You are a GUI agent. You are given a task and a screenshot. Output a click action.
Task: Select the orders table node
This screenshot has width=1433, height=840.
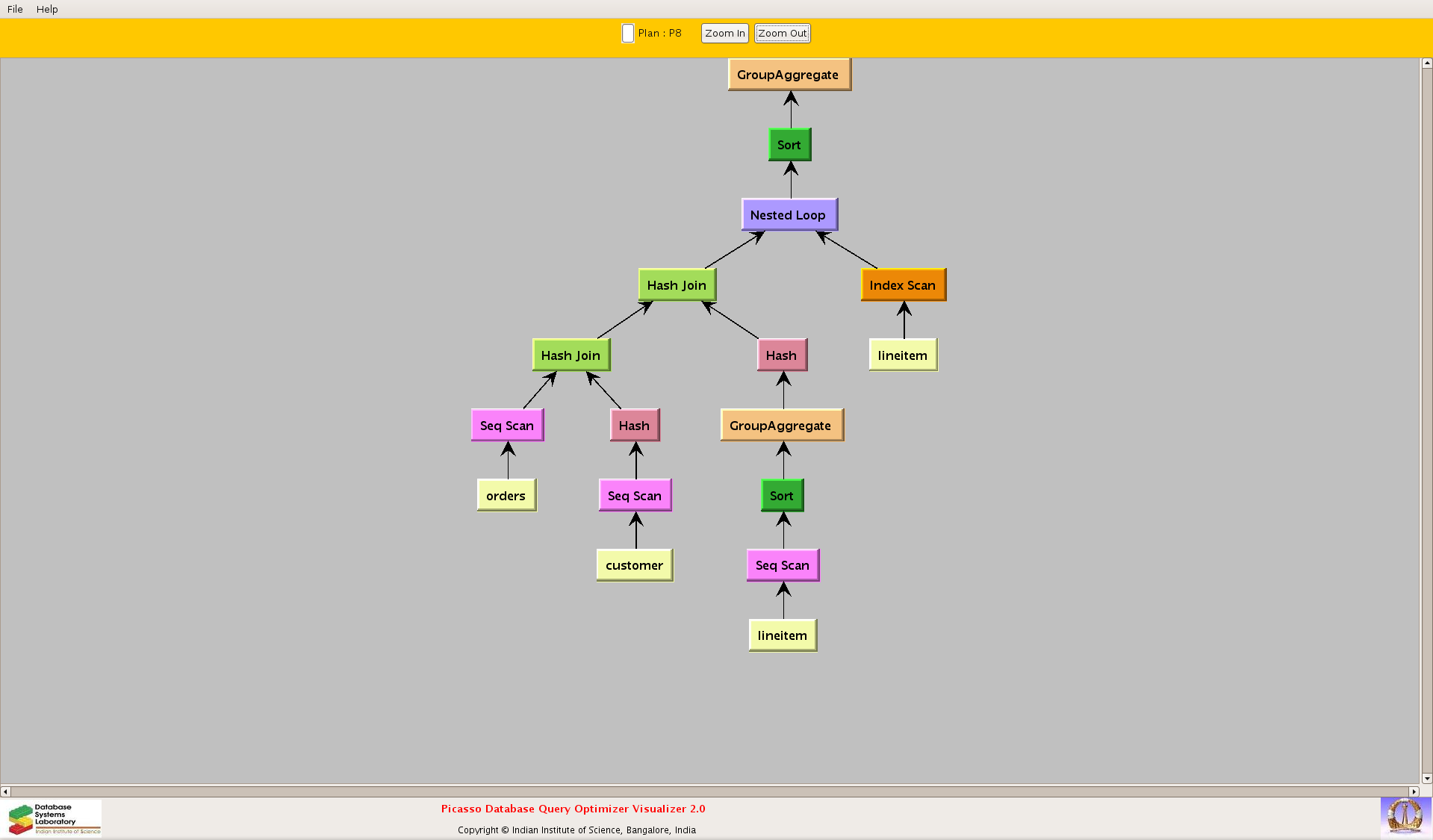click(x=506, y=496)
